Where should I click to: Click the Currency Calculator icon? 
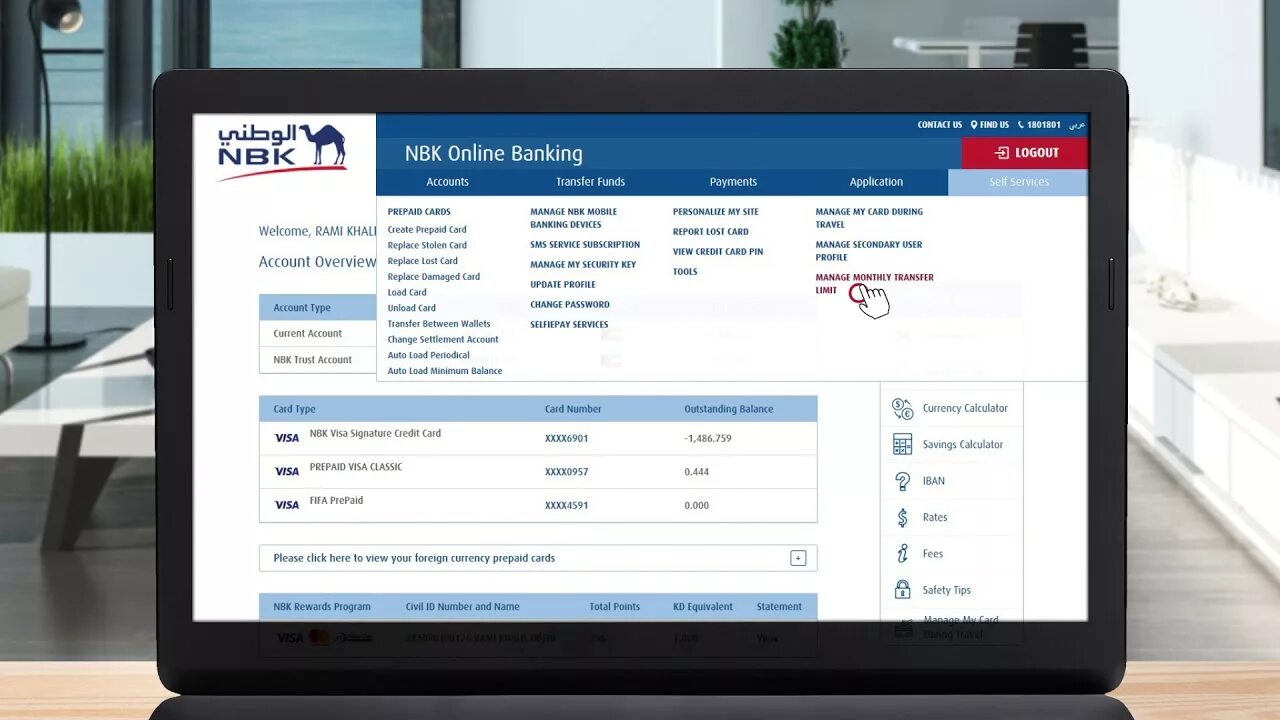[902, 409]
